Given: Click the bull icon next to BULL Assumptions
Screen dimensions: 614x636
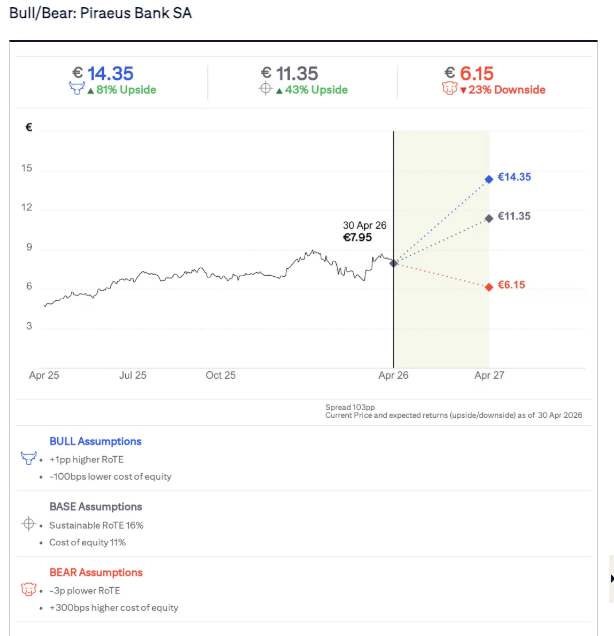Looking at the screenshot, I should [28, 458].
